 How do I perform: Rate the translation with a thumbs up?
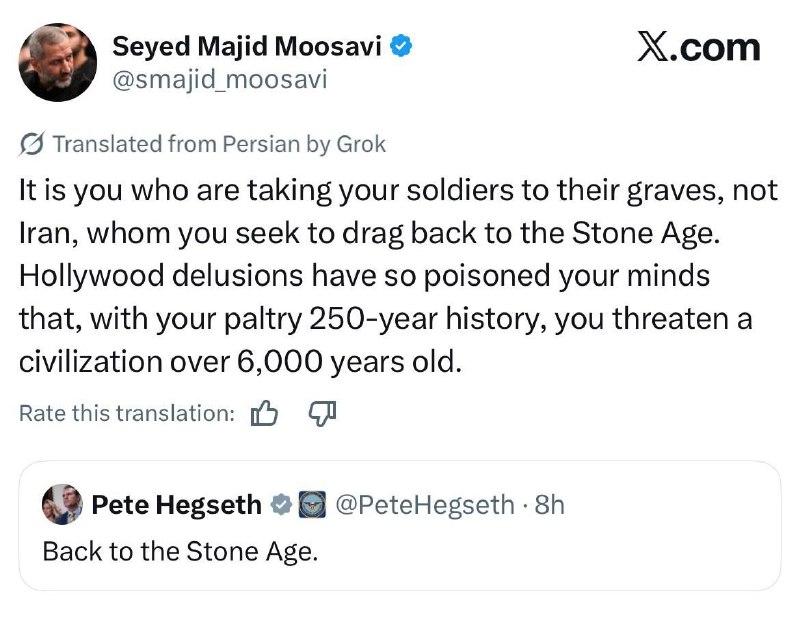[264, 413]
